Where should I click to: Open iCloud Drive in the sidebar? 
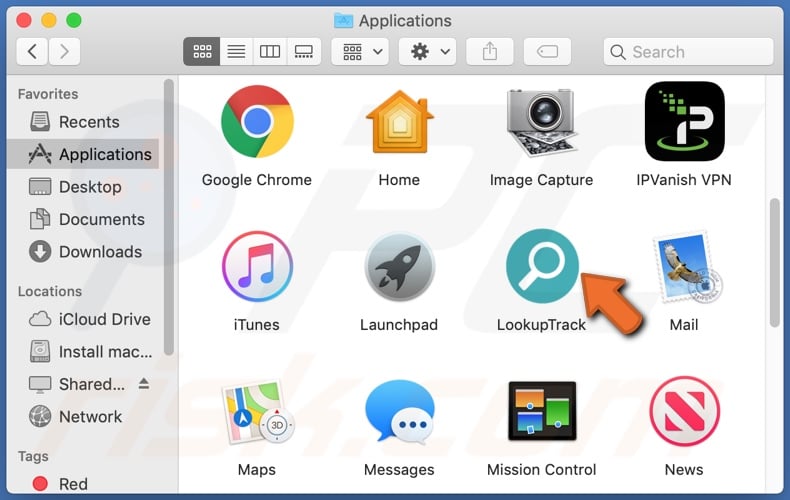pyautogui.click(x=83, y=319)
